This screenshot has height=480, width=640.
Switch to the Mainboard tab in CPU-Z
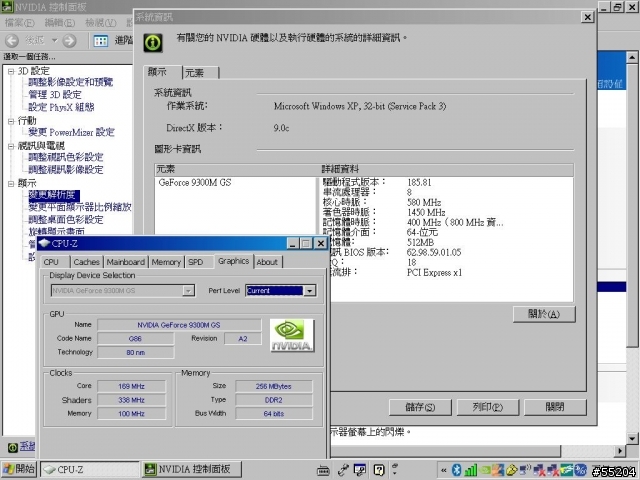pos(126,262)
